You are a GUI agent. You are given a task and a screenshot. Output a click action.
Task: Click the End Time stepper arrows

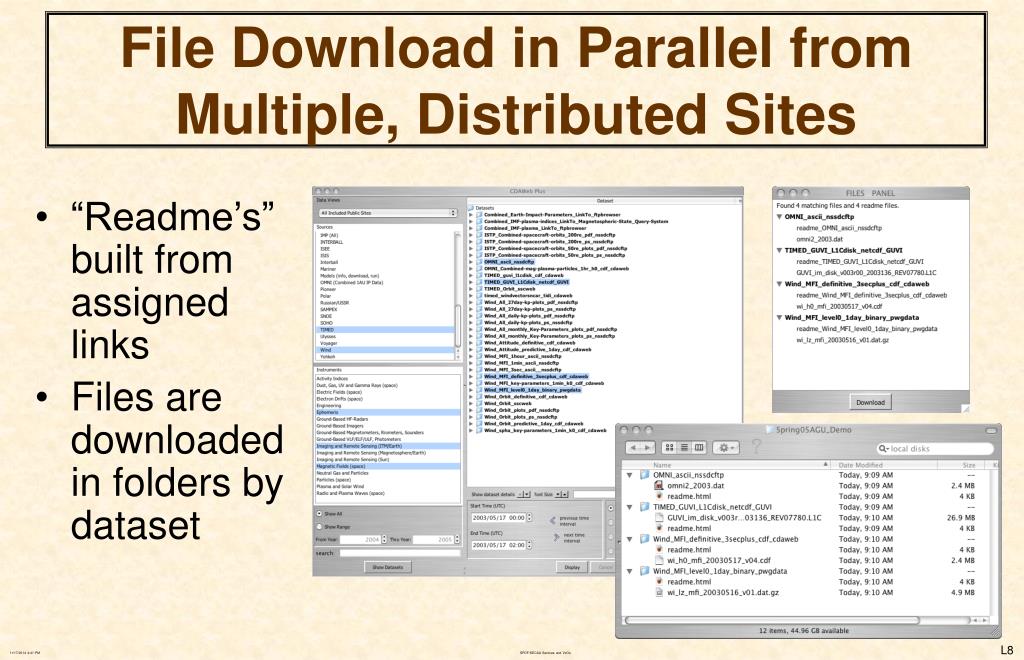[529, 544]
